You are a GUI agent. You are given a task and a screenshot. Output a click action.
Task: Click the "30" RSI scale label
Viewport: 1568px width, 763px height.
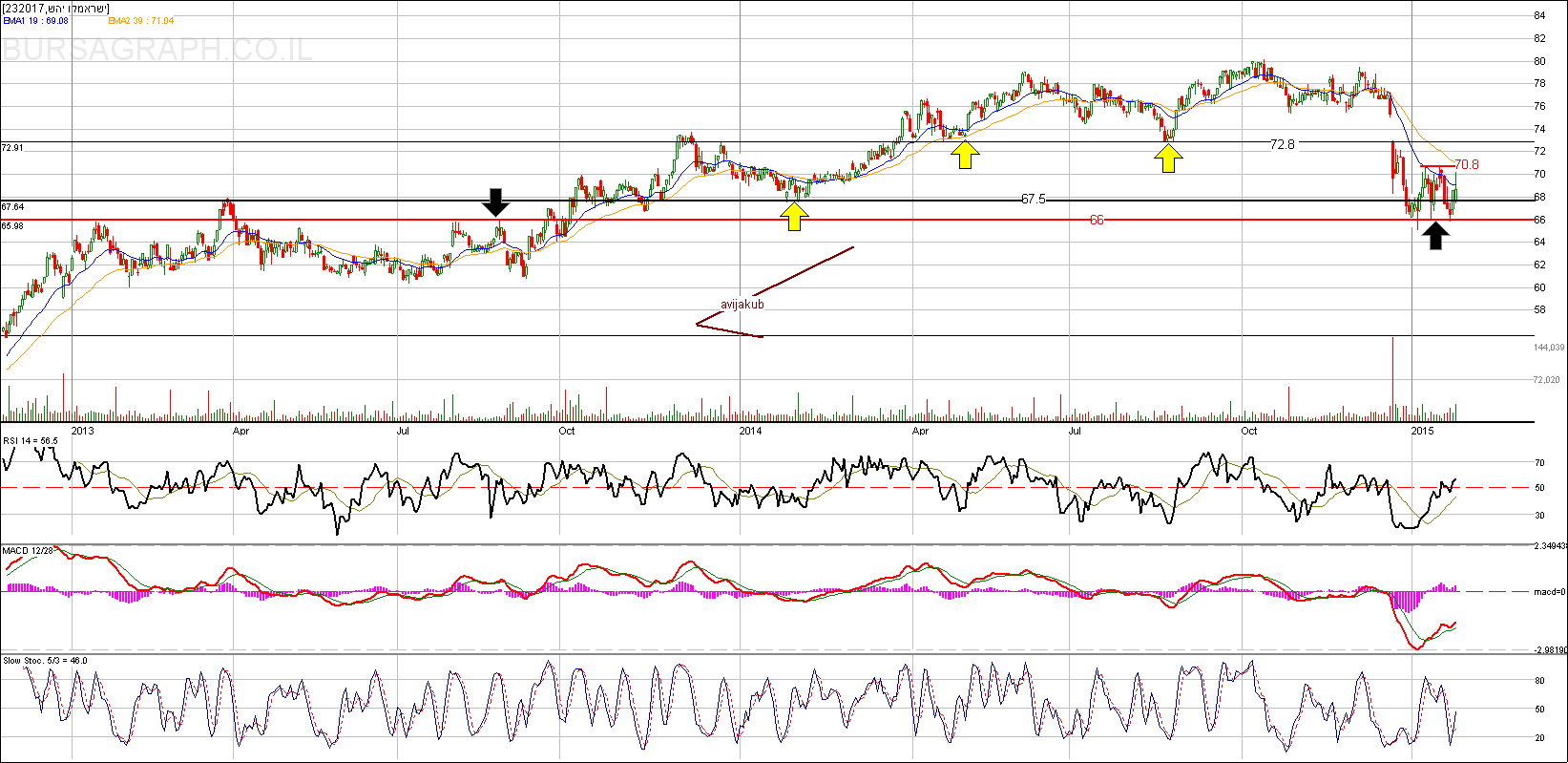click(x=1538, y=516)
